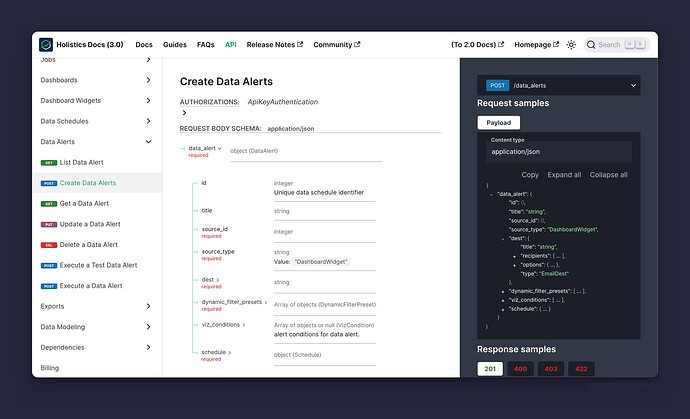Click the "Create Data Alerts" heading
This screenshot has width=690, height=419.
[x=226, y=81]
